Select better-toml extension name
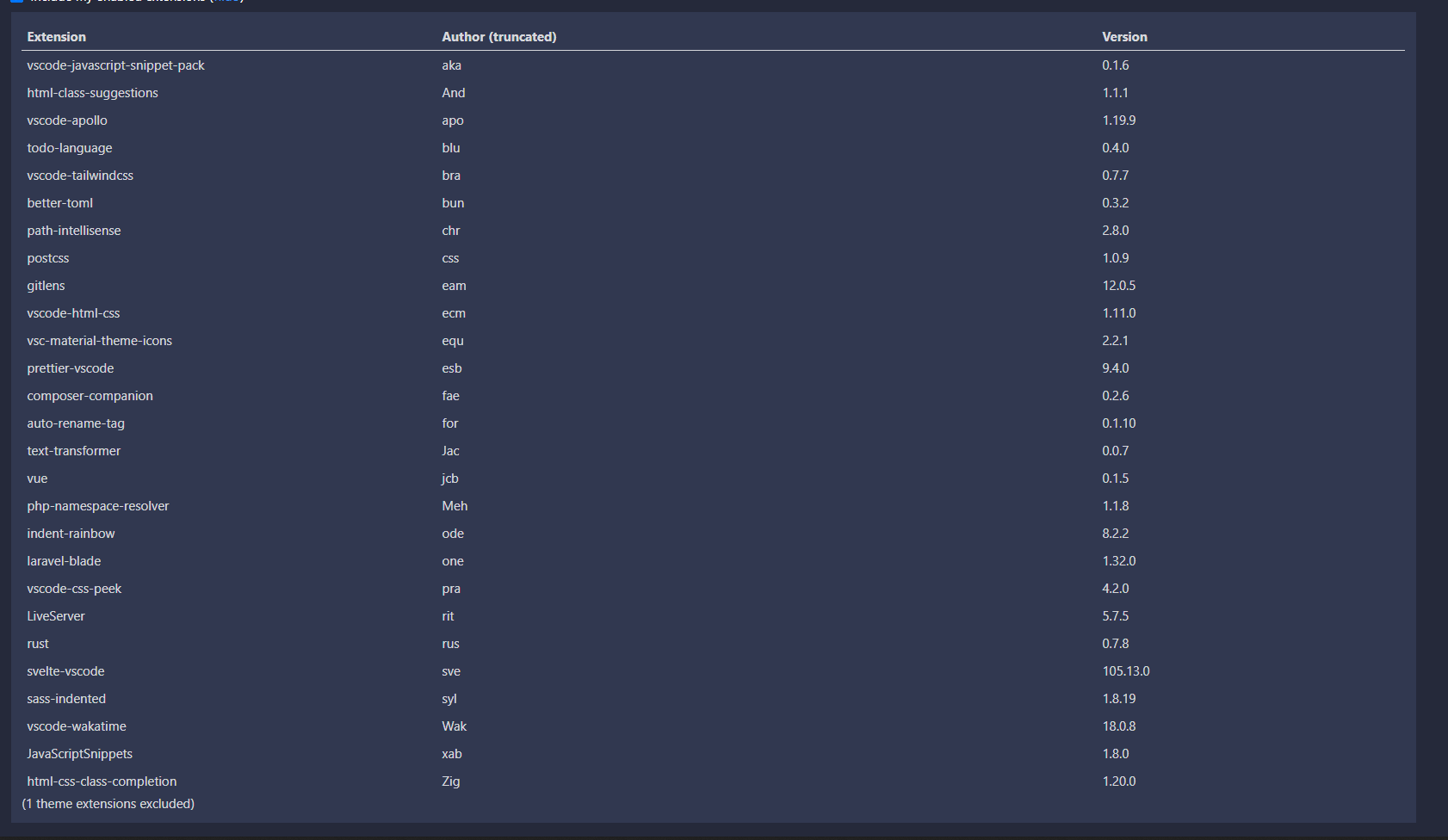This screenshot has width=1448, height=840. 59,203
